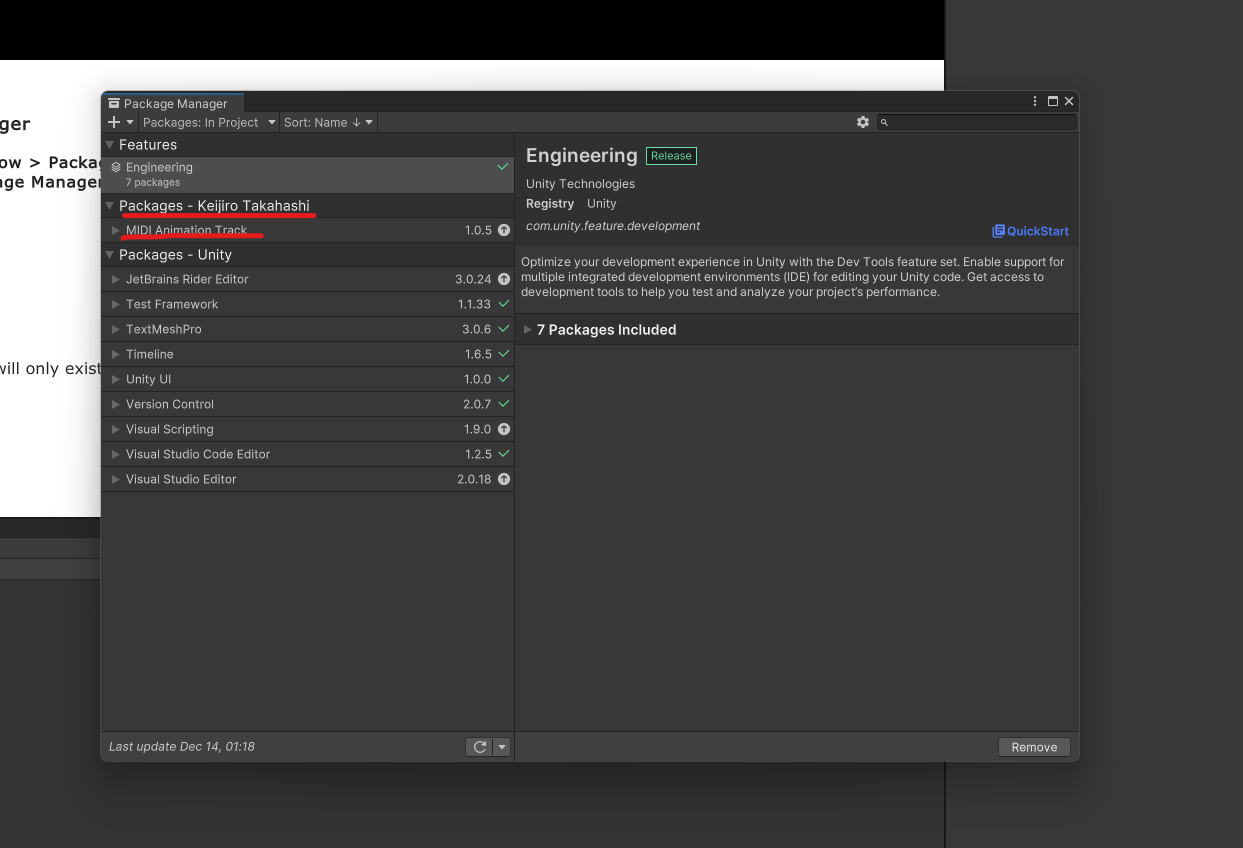Click the Unity Technologies author text
This screenshot has height=848, width=1243.
pyautogui.click(x=580, y=184)
